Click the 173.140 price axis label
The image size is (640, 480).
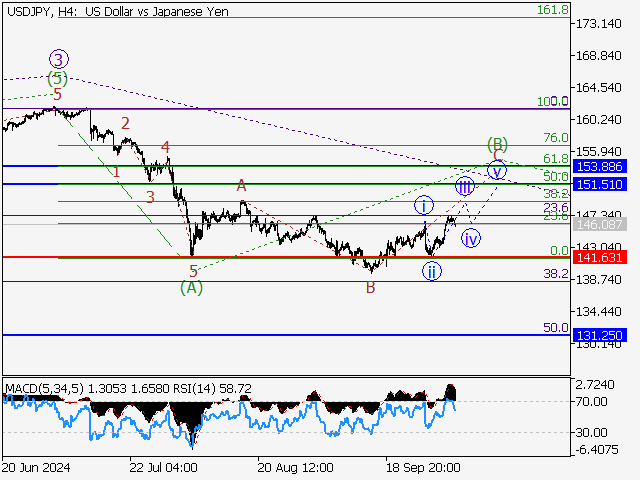pyautogui.click(x=598, y=24)
